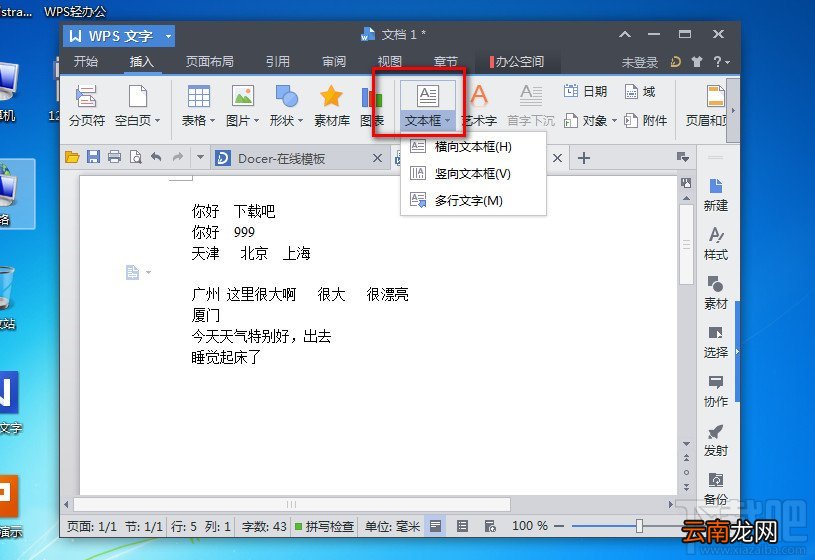Click the picture (图片) icon
This screenshot has width=815, height=560.
(x=243, y=97)
